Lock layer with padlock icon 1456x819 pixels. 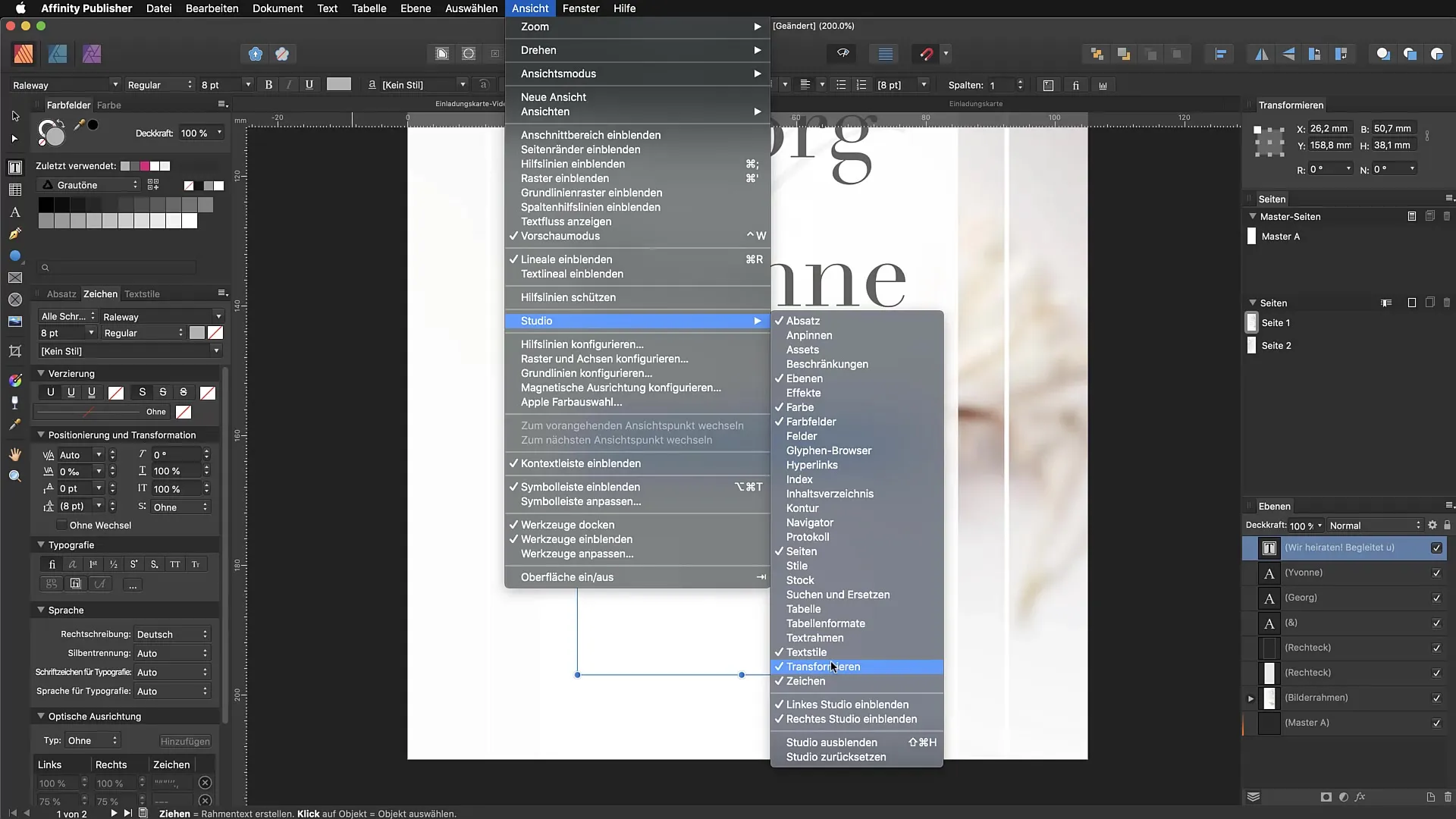1447,525
